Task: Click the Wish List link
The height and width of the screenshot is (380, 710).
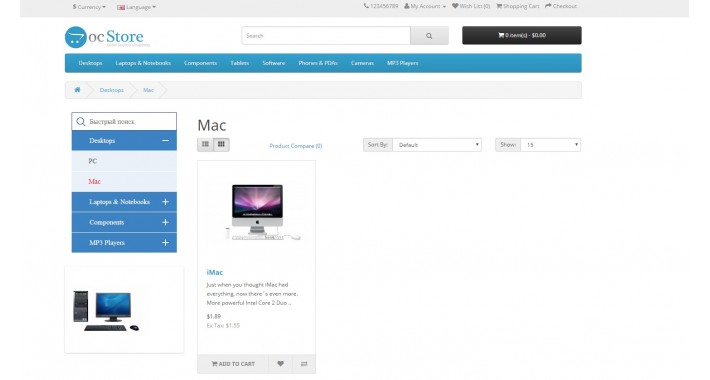Action: [x=471, y=6]
